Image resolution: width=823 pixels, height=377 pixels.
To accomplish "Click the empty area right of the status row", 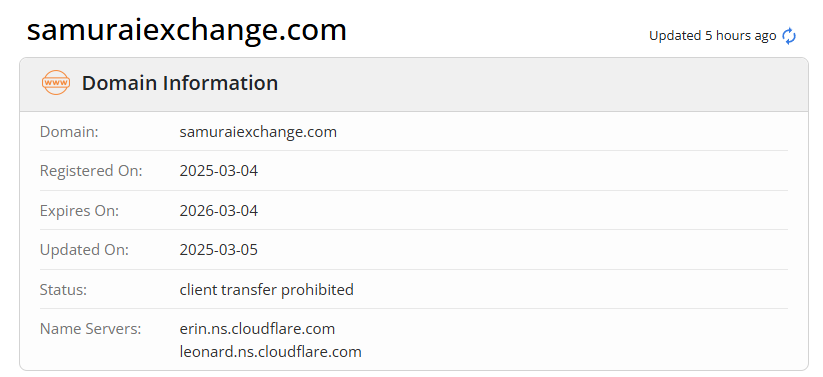I will 571,289.
